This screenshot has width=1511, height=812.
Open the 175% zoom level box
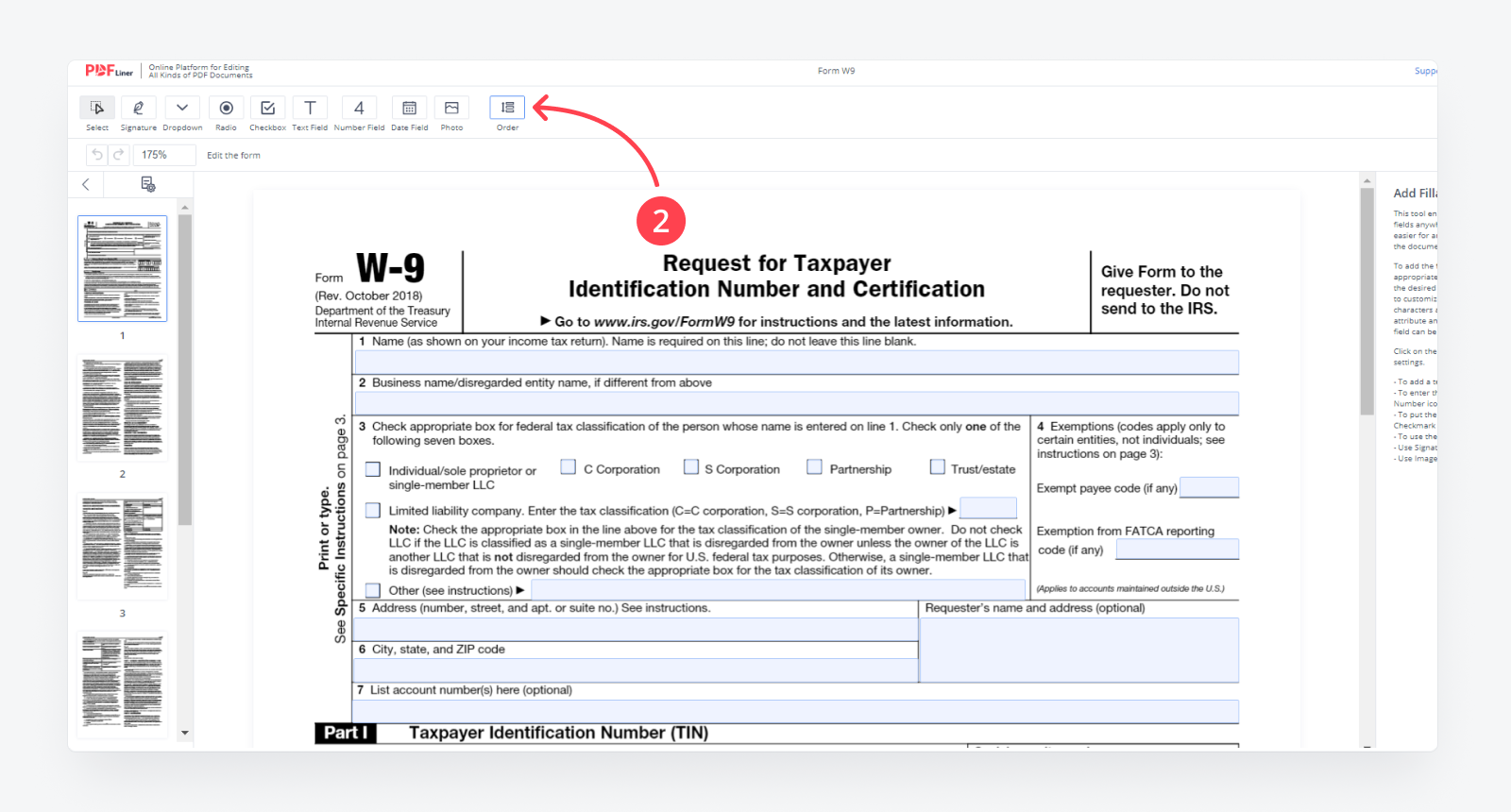coord(164,155)
